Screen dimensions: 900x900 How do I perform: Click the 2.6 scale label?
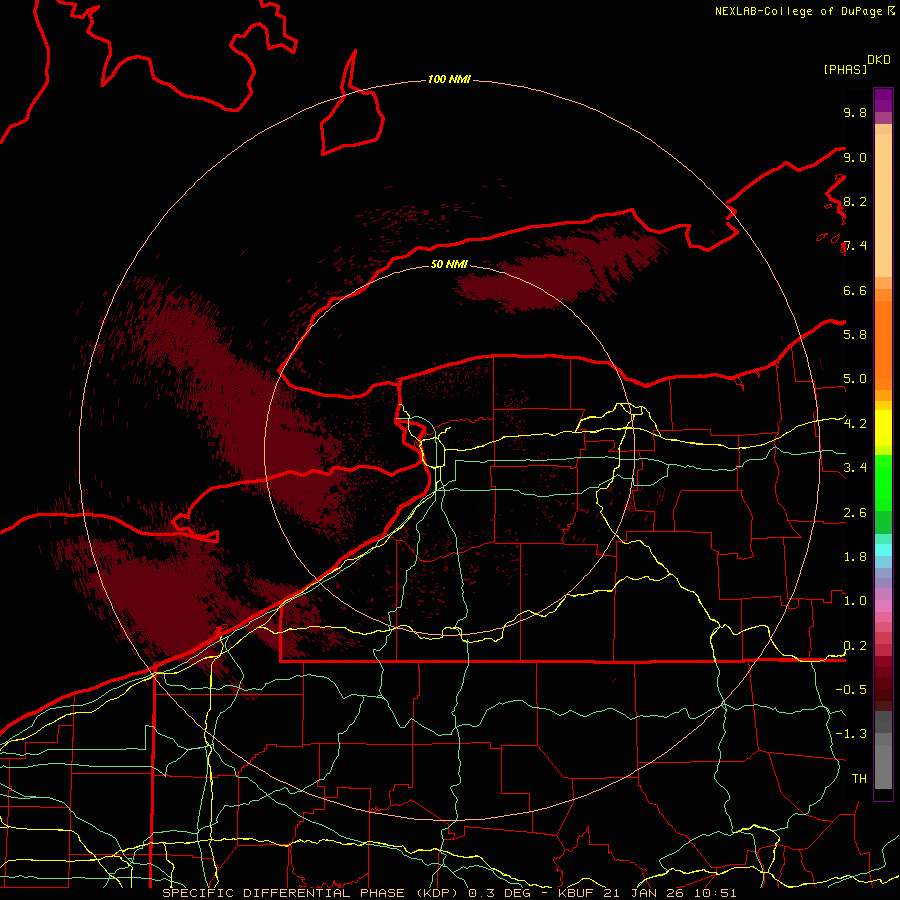pyautogui.click(x=855, y=513)
